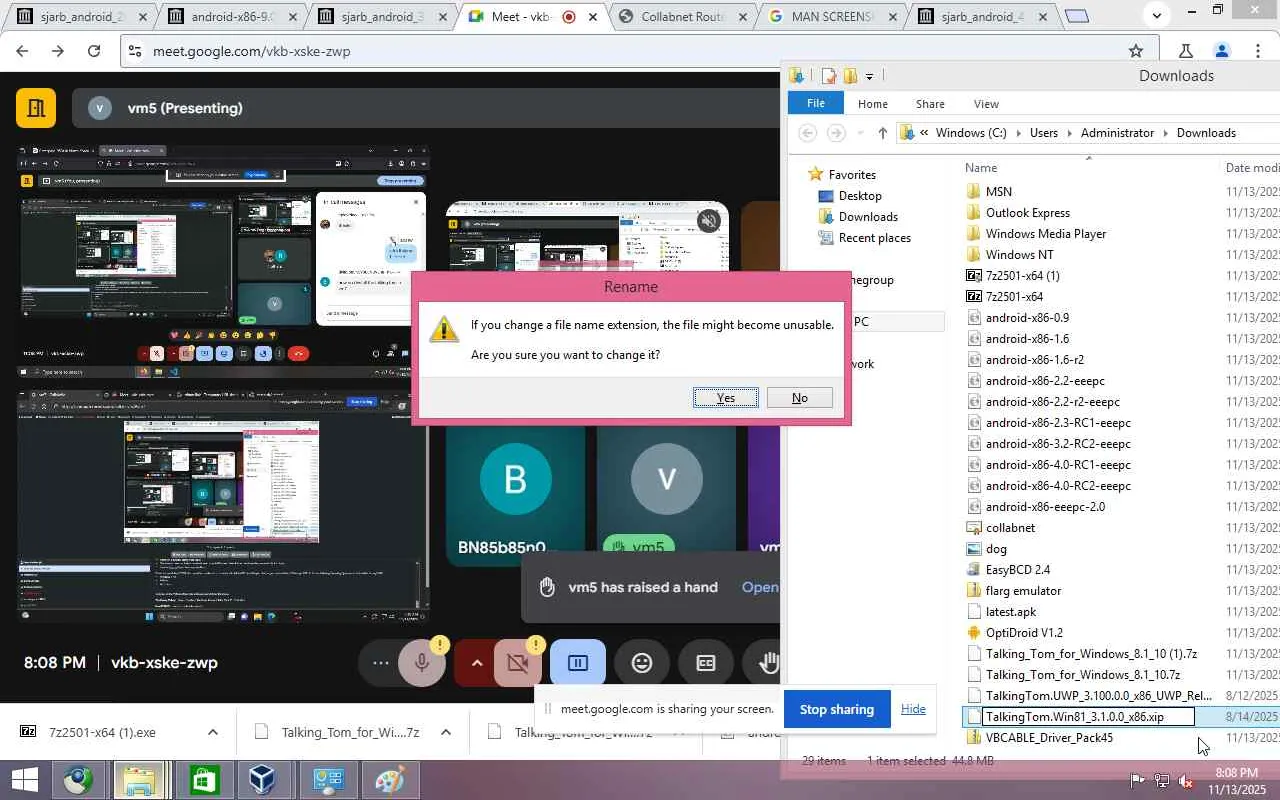
Task: Select Recent places under Favorites
Action: (874, 238)
